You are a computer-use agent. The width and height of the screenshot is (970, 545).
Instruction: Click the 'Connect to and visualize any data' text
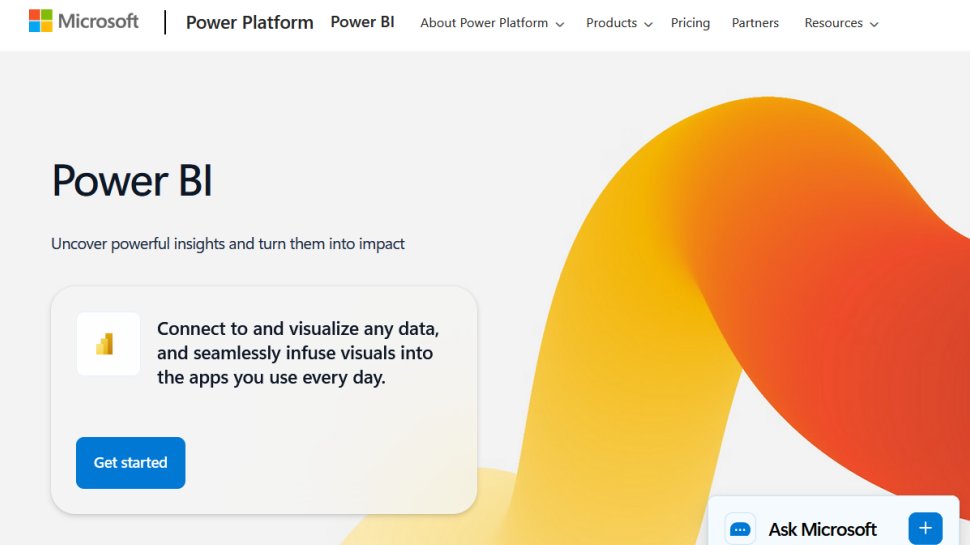(x=298, y=353)
